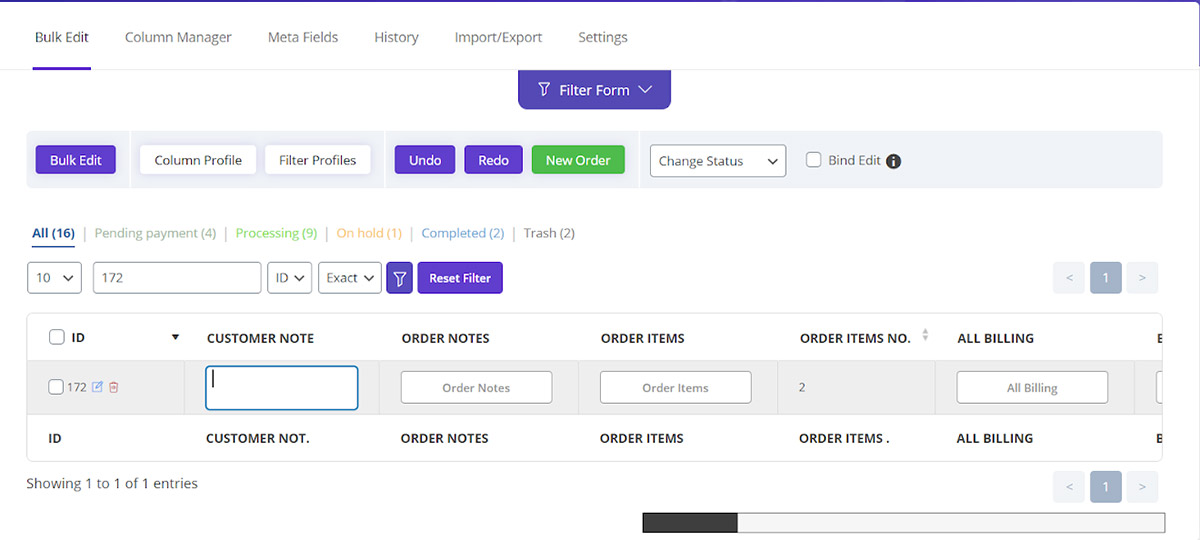Go to the previous page arrow above table
Image resolution: width=1200 pixels, height=540 pixels.
(x=1069, y=278)
